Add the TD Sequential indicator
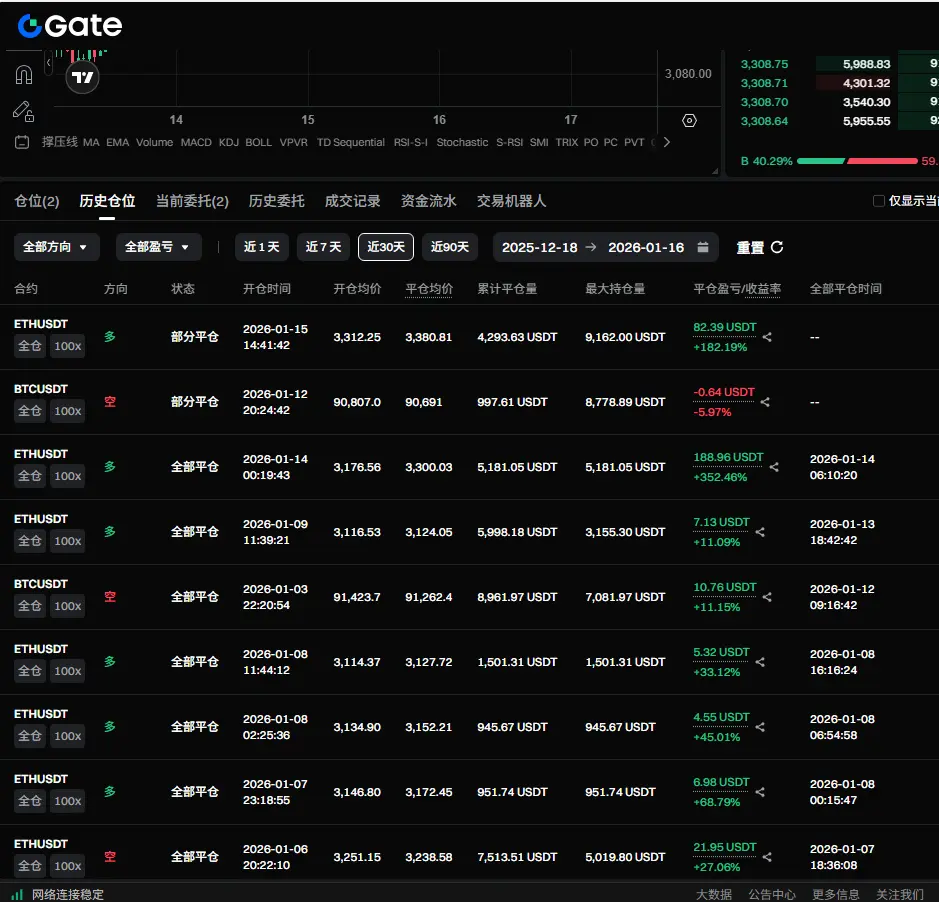This screenshot has width=939, height=902. point(351,143)
